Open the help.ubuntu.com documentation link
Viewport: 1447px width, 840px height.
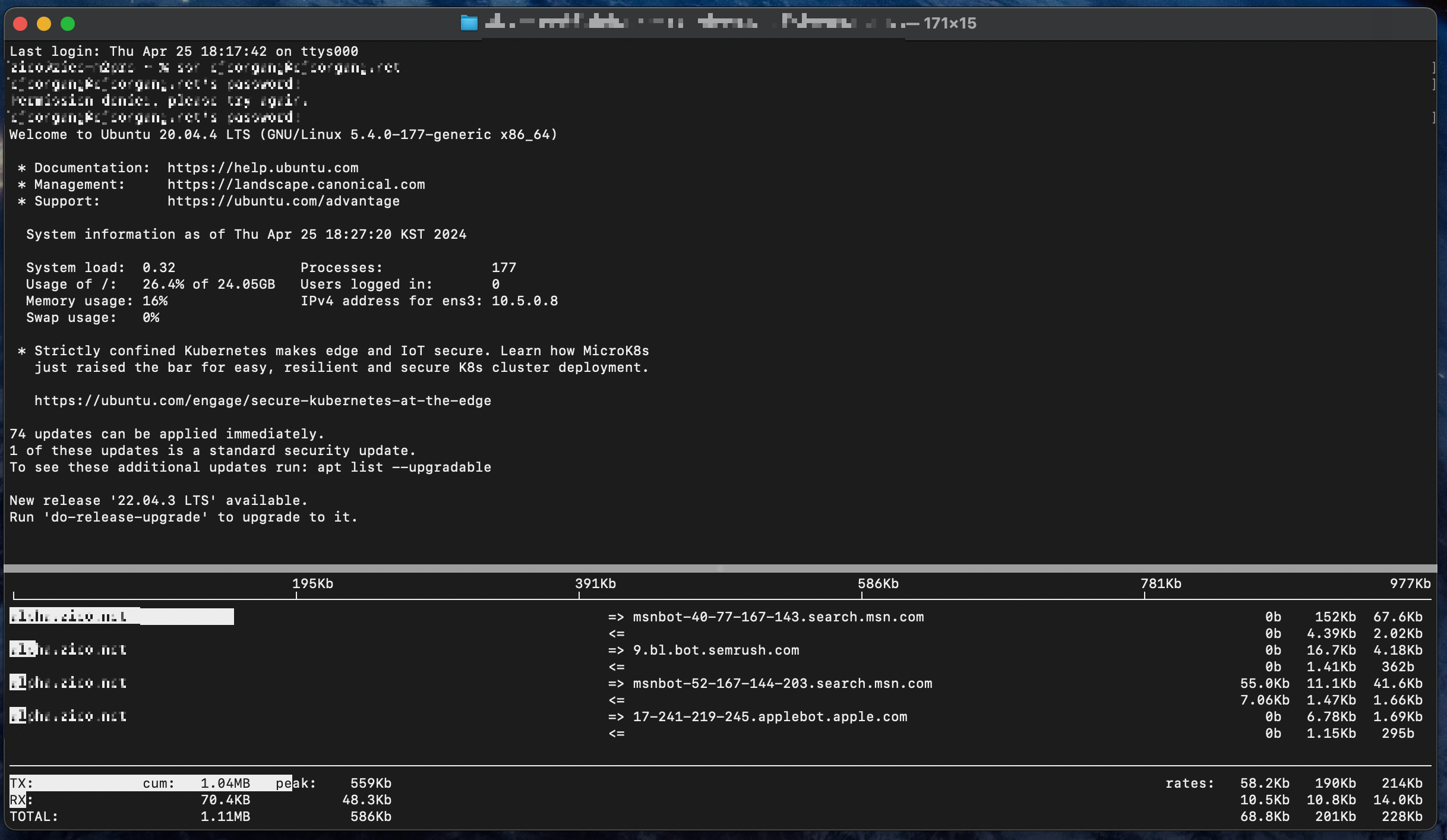[x=263, y=168]
